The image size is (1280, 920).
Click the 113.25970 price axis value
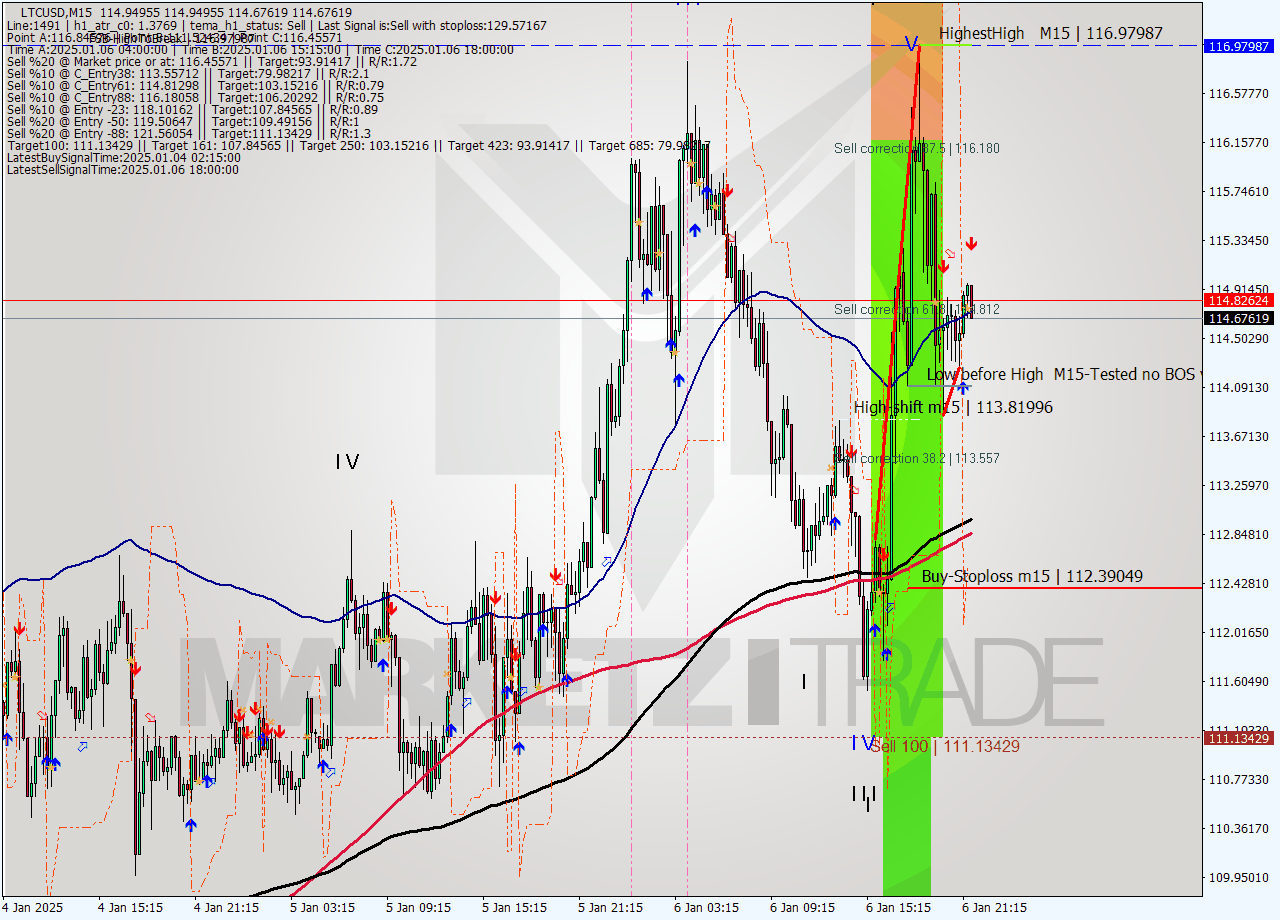[1239, 486]
